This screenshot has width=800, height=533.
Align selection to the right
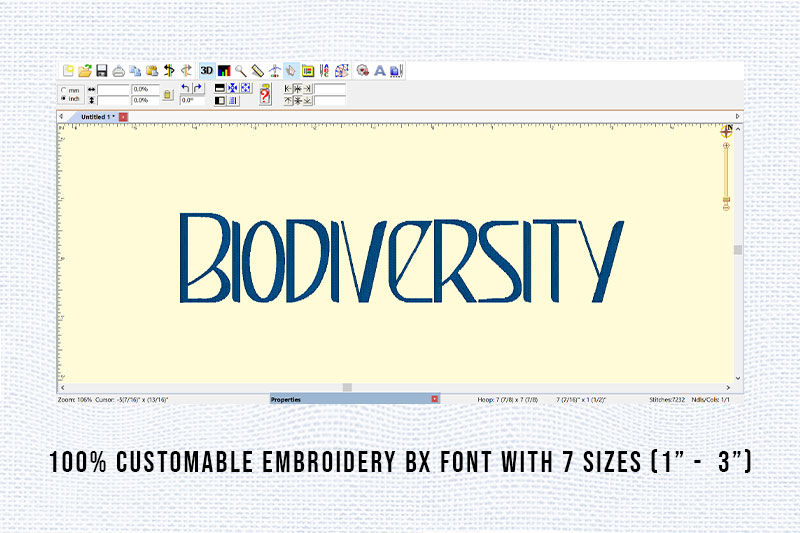[x=307, y=89]
